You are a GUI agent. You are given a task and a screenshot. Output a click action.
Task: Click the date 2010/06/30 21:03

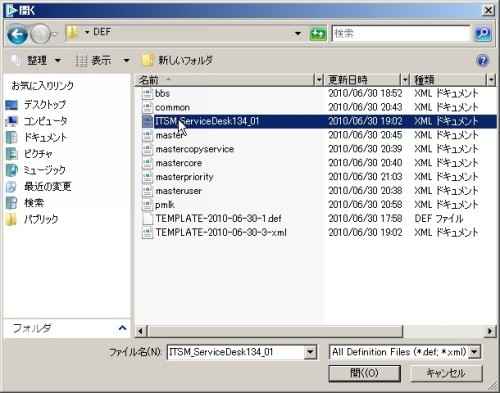365,177
